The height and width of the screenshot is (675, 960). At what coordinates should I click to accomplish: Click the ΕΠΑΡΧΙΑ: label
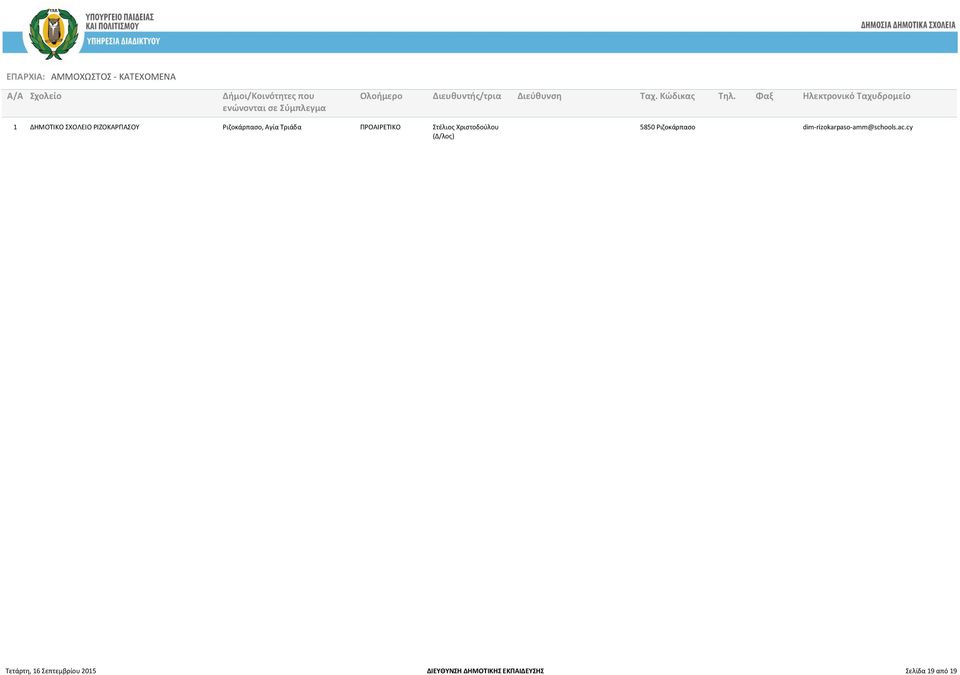[26, 77]
